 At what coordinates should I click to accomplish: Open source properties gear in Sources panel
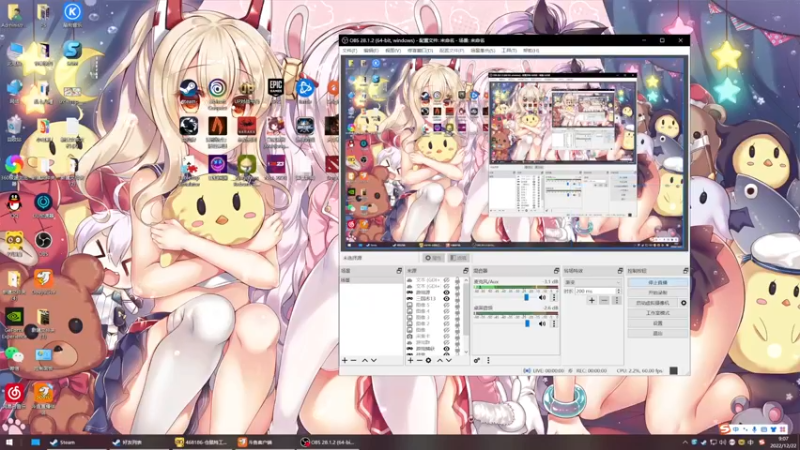(428, 360)
